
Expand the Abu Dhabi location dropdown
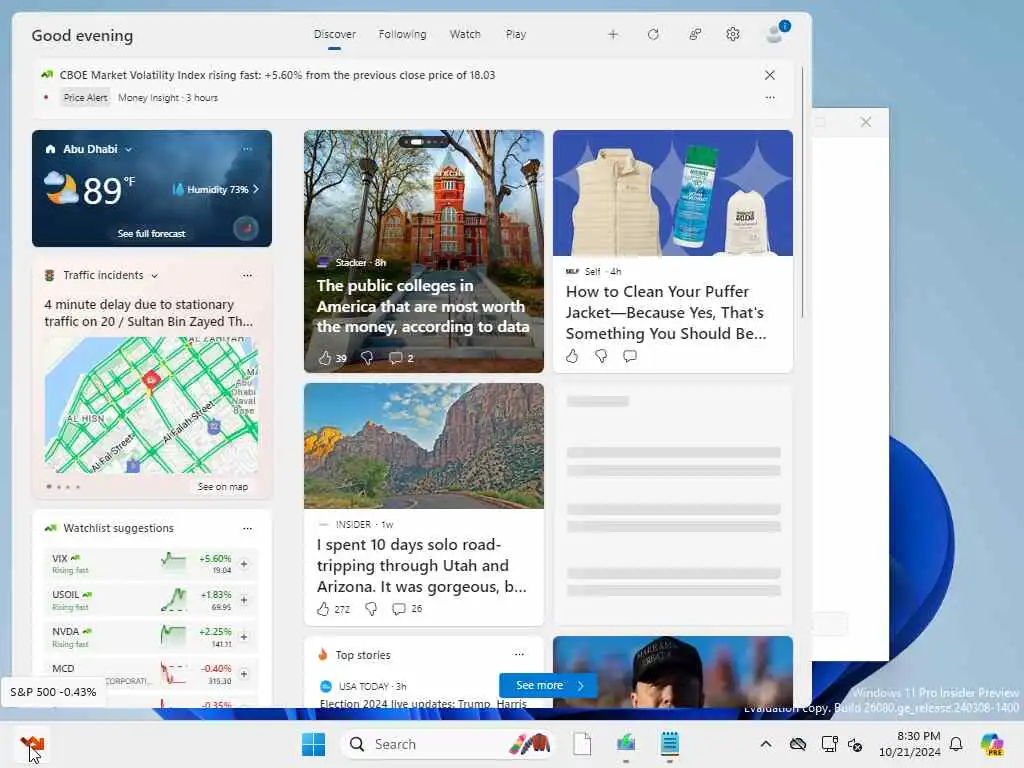point(129,150)
